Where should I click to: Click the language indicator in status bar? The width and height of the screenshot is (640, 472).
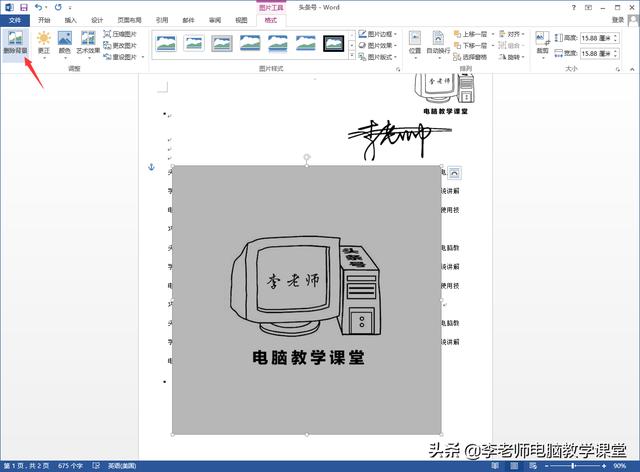(122, 466)
